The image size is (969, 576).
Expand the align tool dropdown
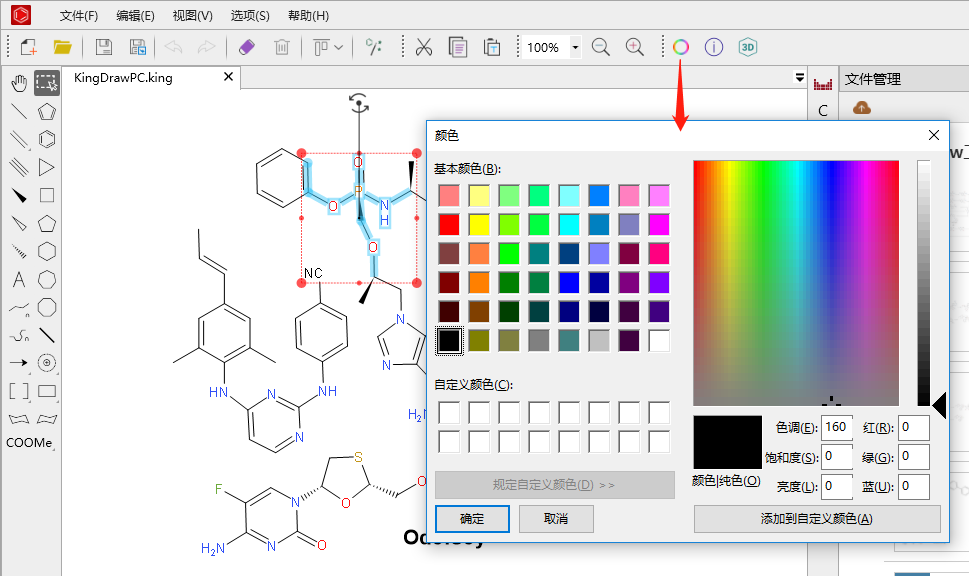click(340, 47)
